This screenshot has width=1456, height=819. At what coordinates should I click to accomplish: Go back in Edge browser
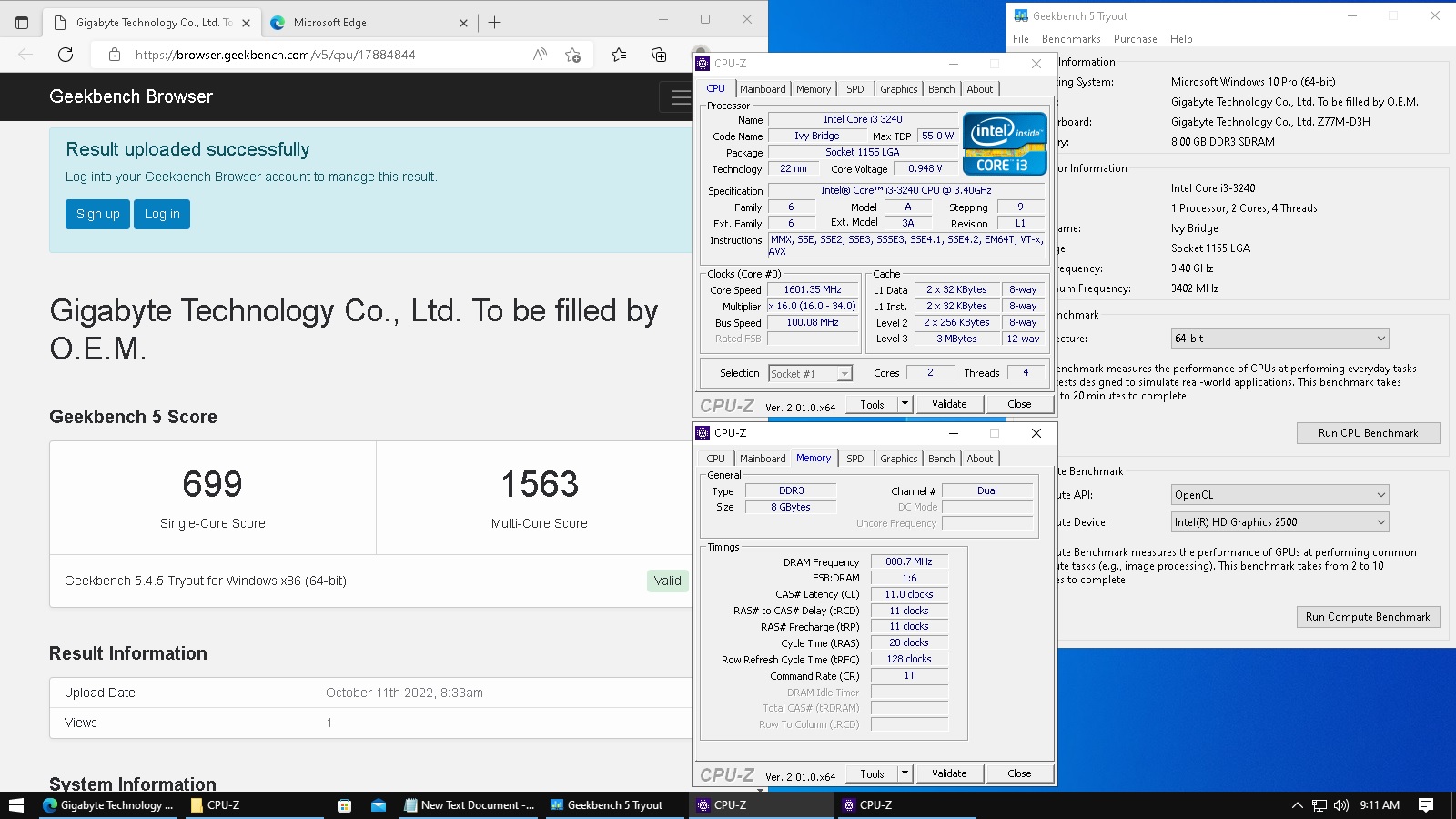click(x=25, y=55)
